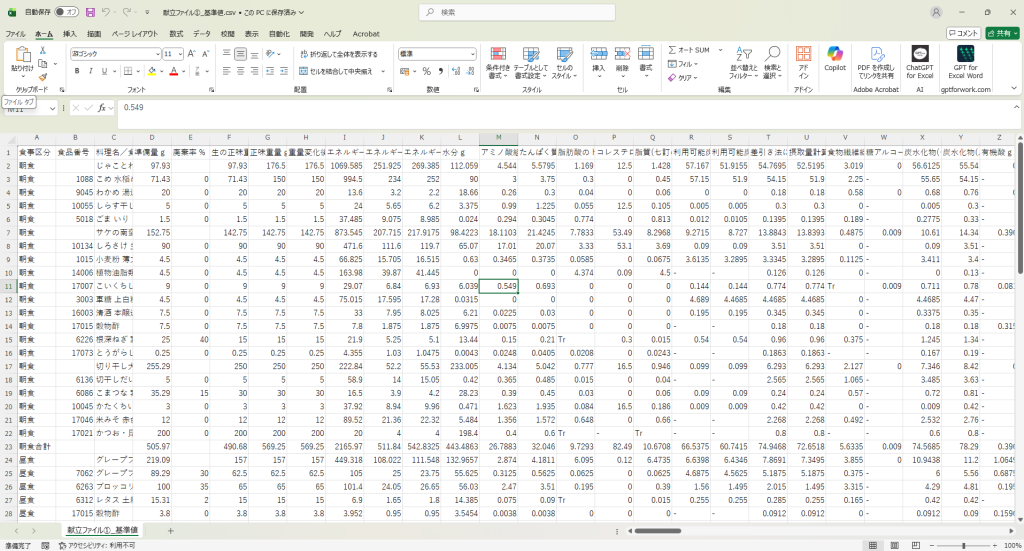1024x551 pixels.
Task: Open the conditional formatting (条件付き書式) dropdown
Action: tap(497, 60)
